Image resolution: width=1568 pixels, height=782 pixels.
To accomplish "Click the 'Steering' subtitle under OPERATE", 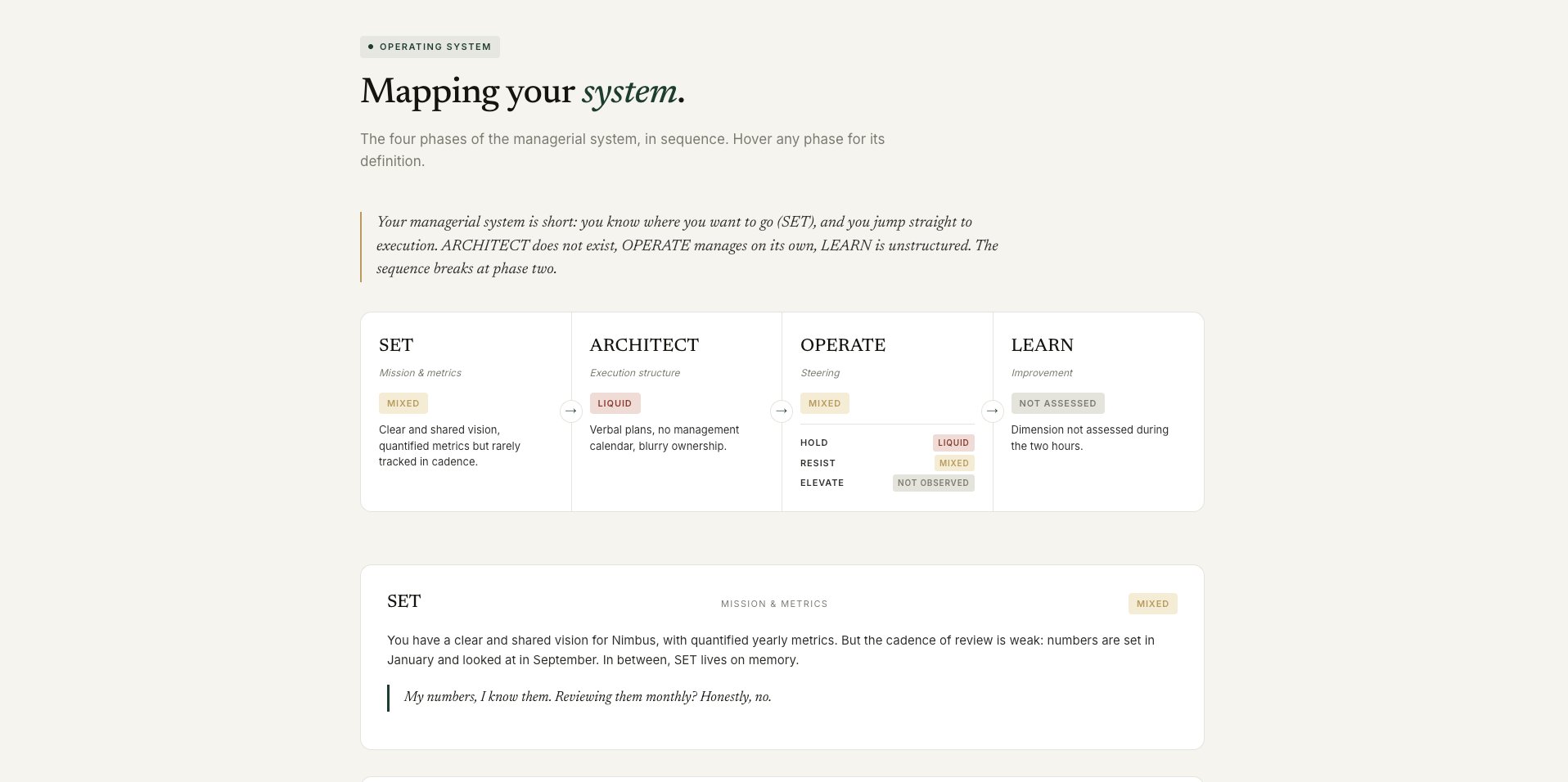I will 820,373.
